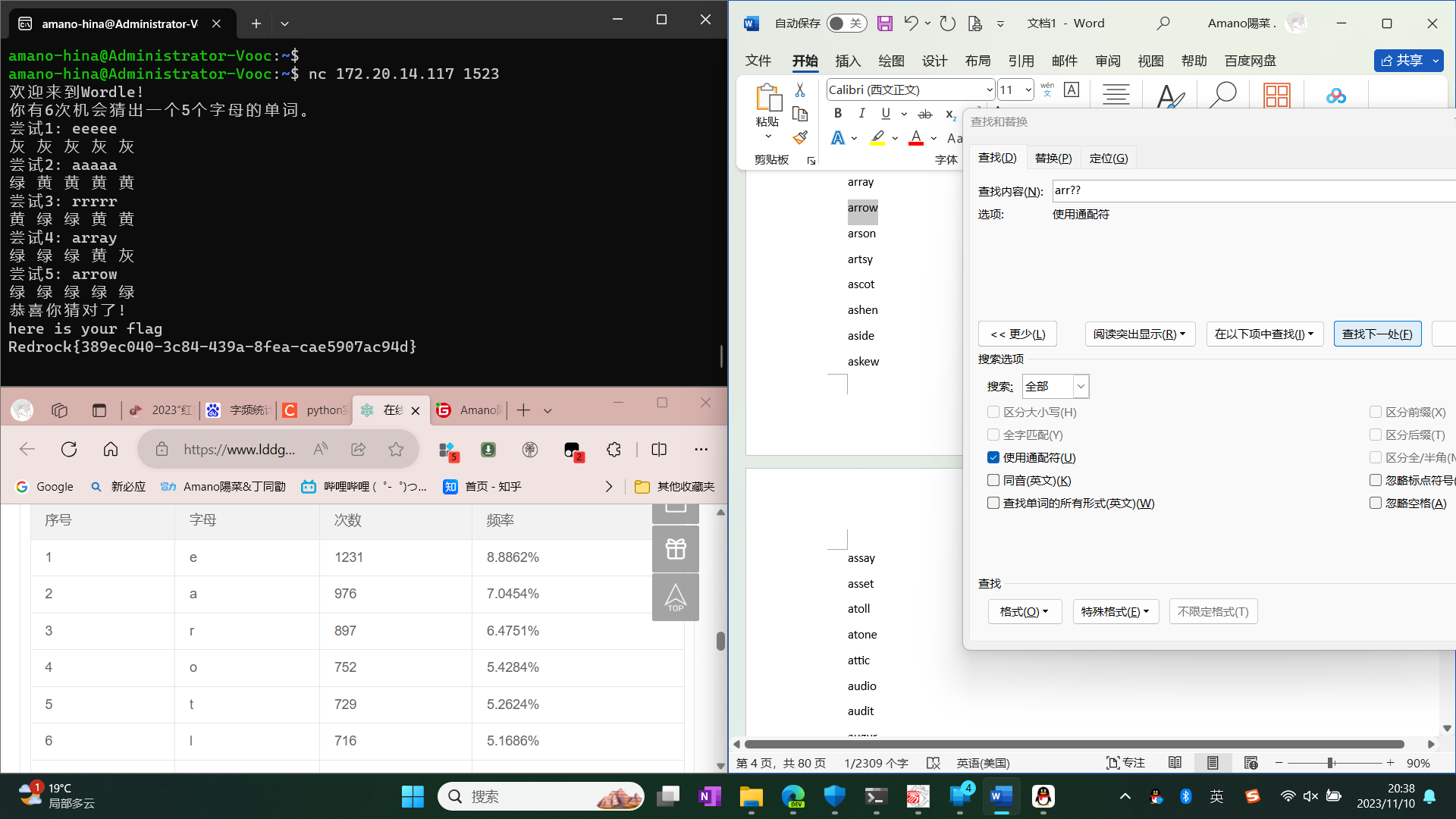1456x819 pixels.
Task: Check the Ignore white-space characters checkbox
Action: (x=1376, y=504)
